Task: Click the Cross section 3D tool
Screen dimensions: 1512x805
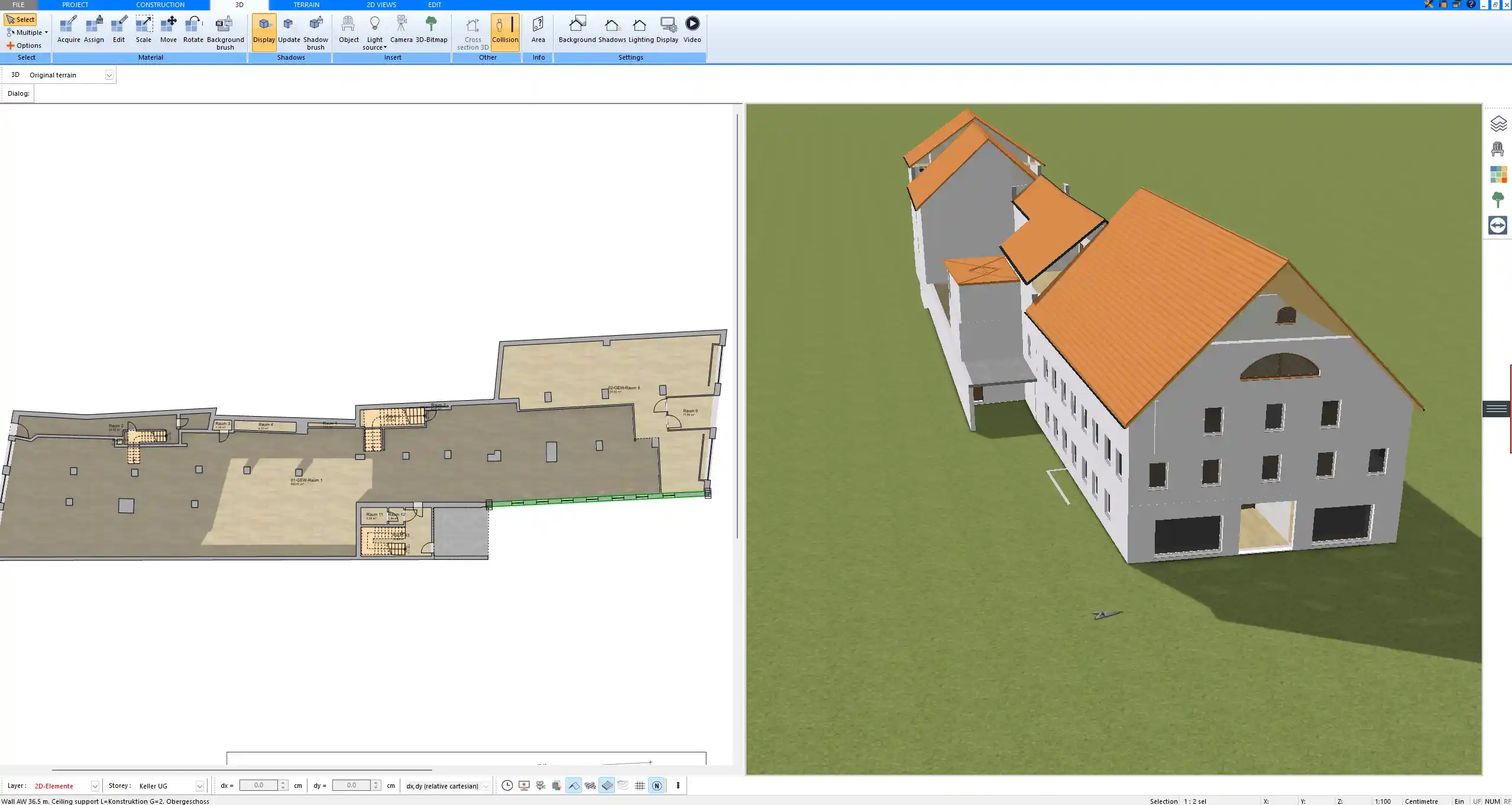Action: coord(473,33)
